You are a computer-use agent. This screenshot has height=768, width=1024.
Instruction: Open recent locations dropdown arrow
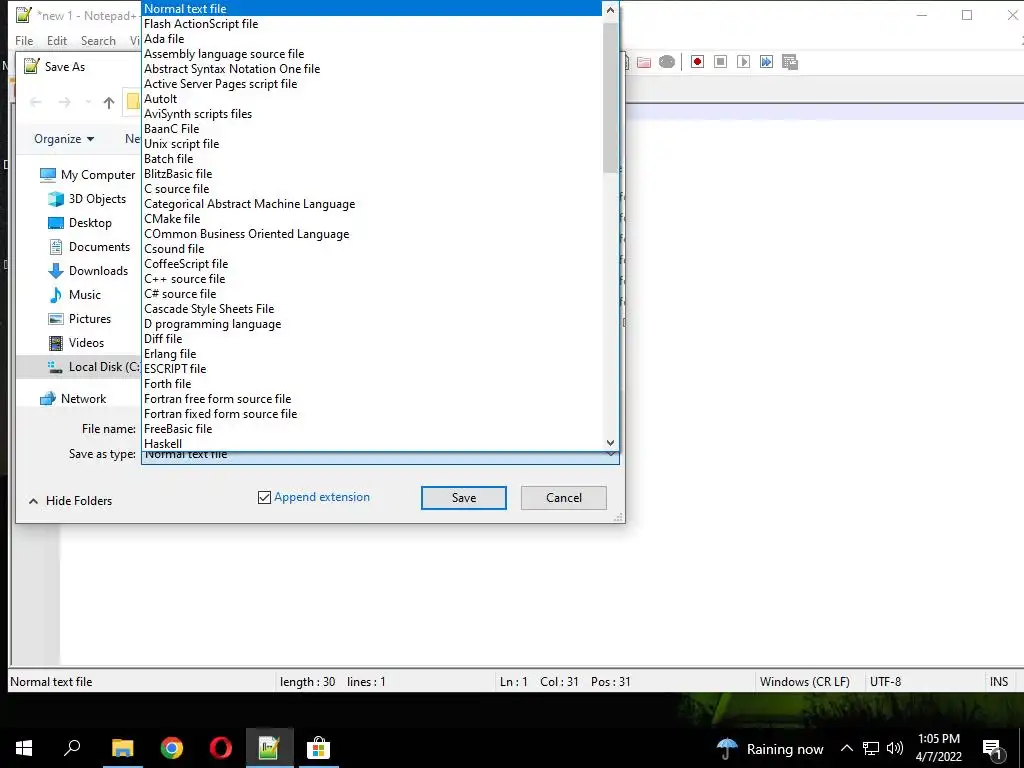tap(88, 103)
